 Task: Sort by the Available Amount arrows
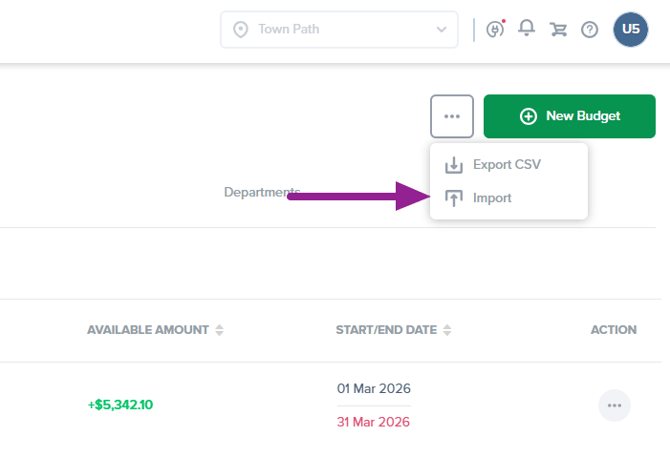coord(220,330)
